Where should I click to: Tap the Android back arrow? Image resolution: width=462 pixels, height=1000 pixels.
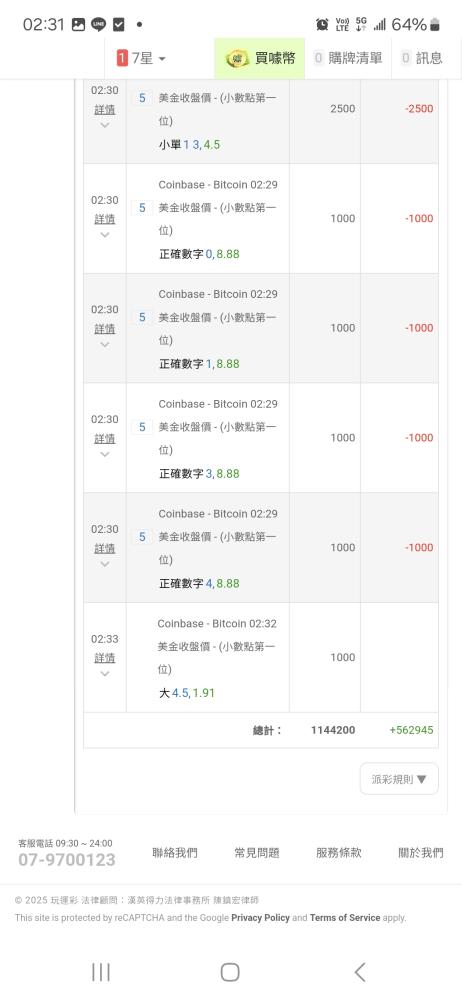pos(360,972)
